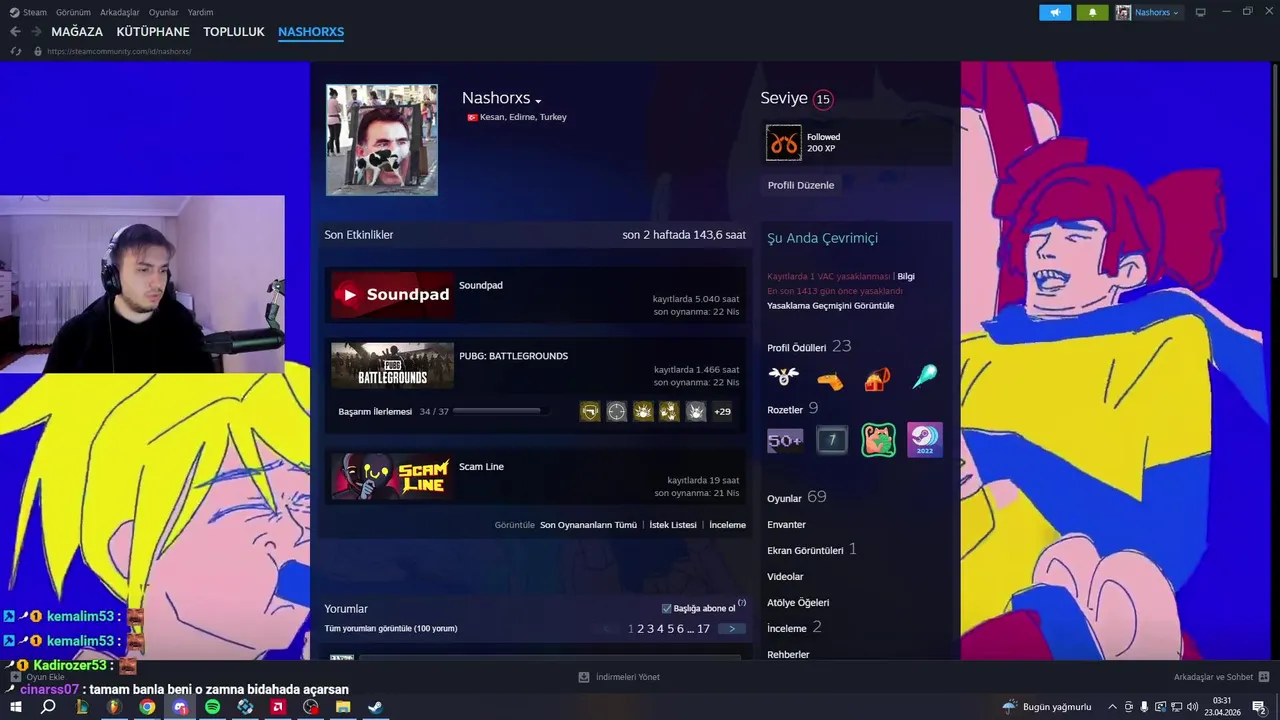Open the Oyunlar 69 link
1280x720 pixels.
click(796, 497)
